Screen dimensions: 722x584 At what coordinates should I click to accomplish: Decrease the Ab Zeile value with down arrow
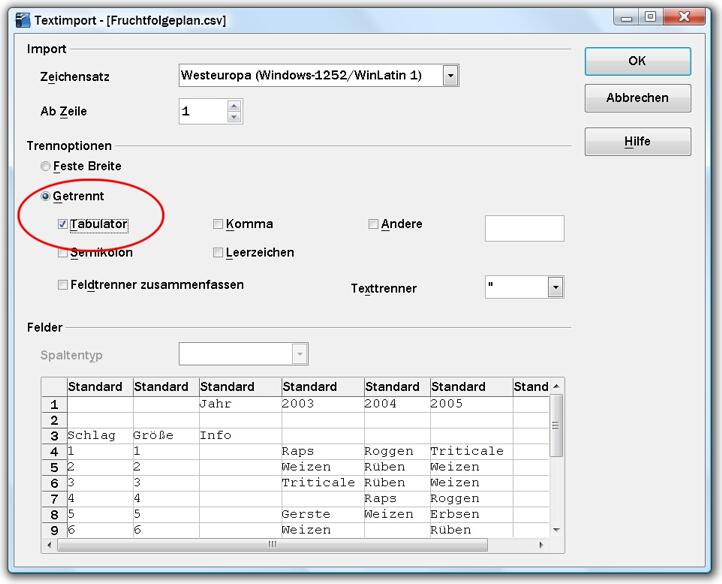coord(234,117)
